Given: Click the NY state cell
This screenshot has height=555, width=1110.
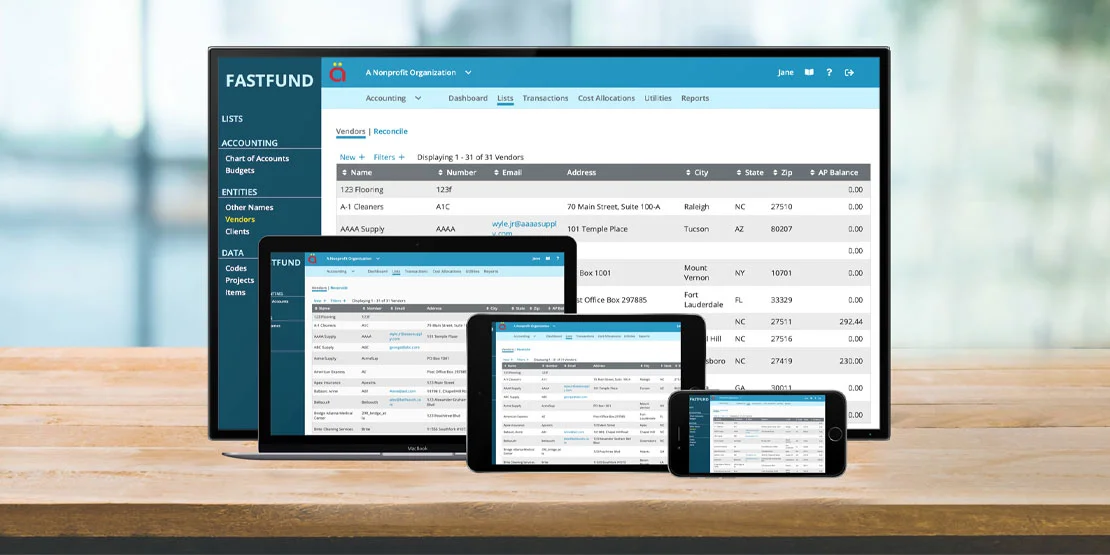Looking at the screenshot, I should click(740, 273).
